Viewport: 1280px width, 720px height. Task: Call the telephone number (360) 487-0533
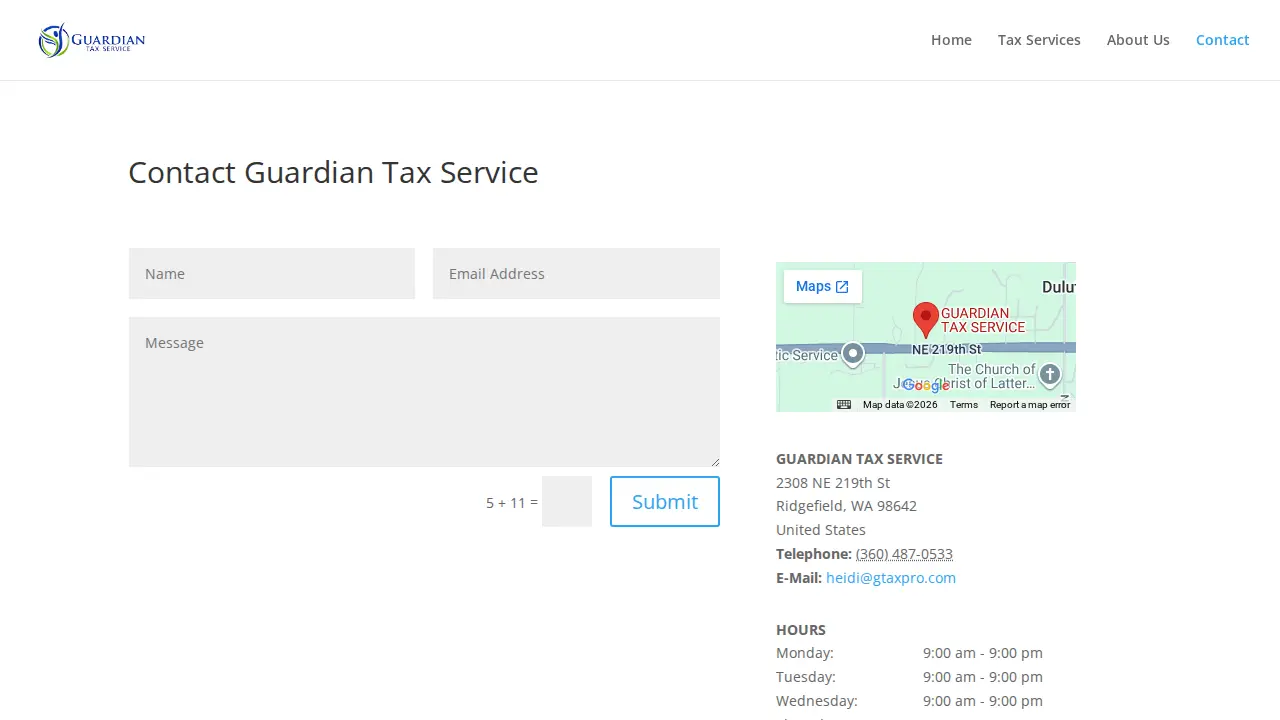coord(904,554)
